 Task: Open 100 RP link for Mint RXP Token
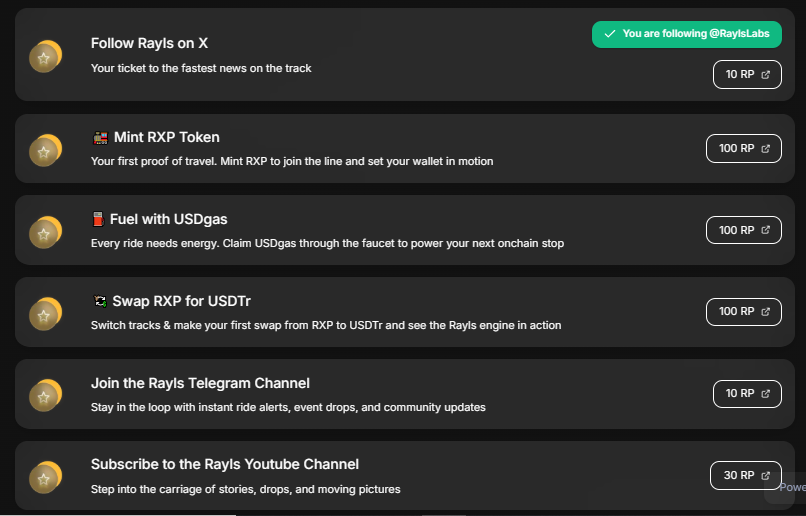pyautogui.click(x=744, y=149)
